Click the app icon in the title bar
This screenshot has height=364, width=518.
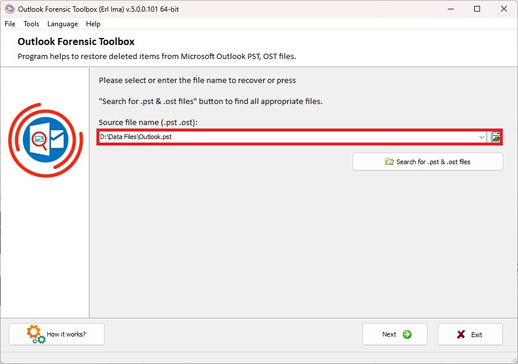click(x=10, y=9)
